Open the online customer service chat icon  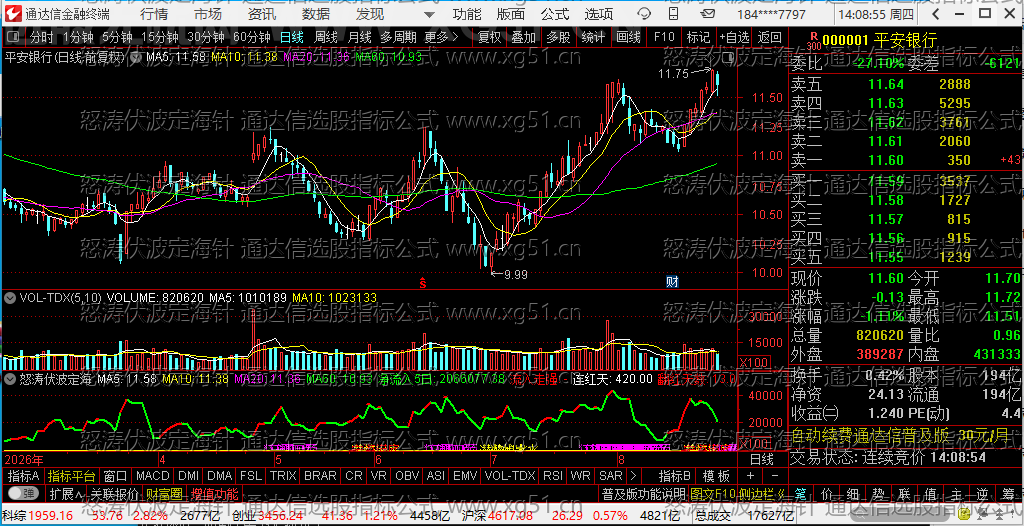click(x=643, y=13)
